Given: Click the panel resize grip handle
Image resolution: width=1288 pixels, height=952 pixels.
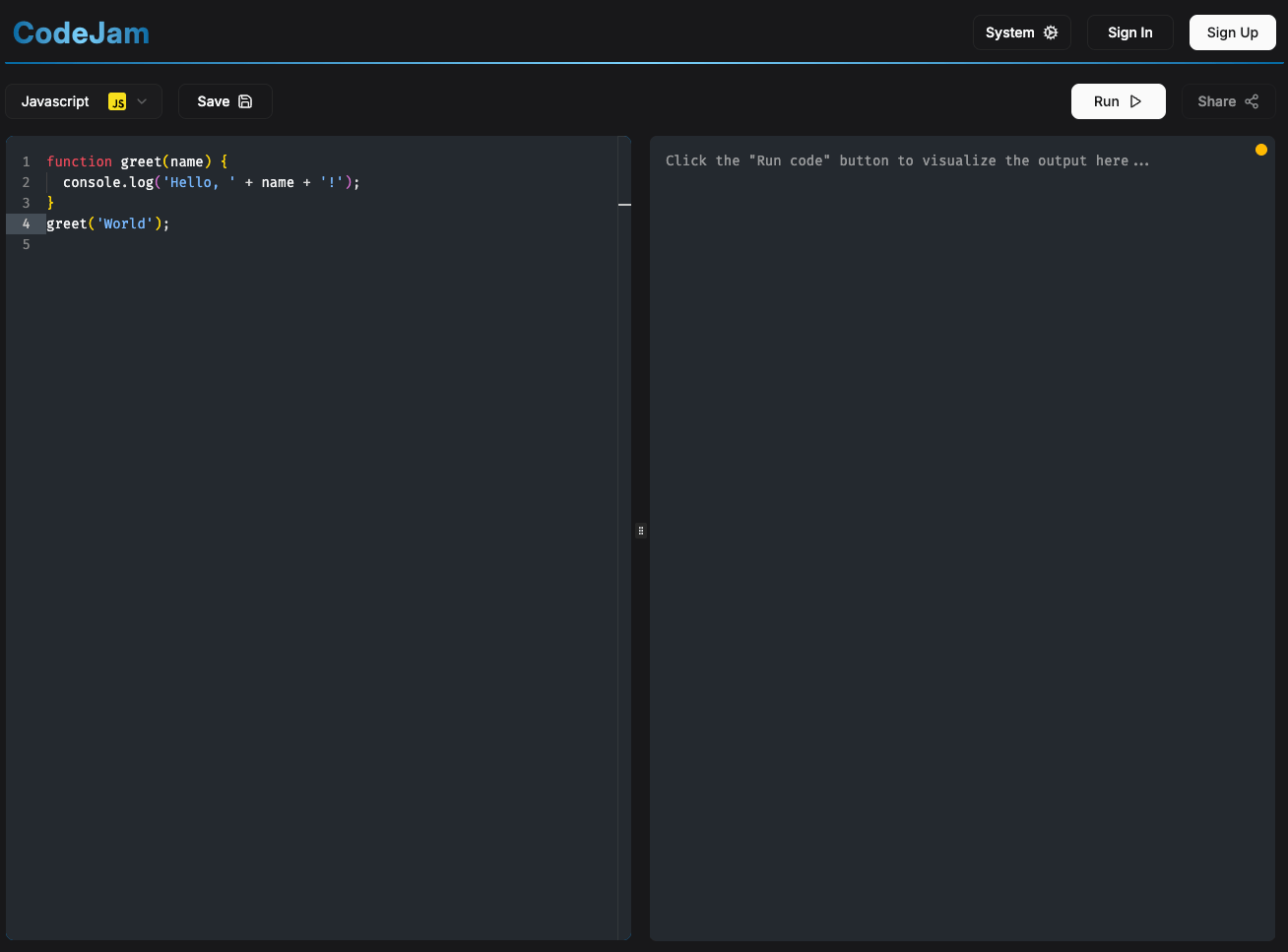Looking at the screenshot, I should pyautogui.click(x=641, y=531).
